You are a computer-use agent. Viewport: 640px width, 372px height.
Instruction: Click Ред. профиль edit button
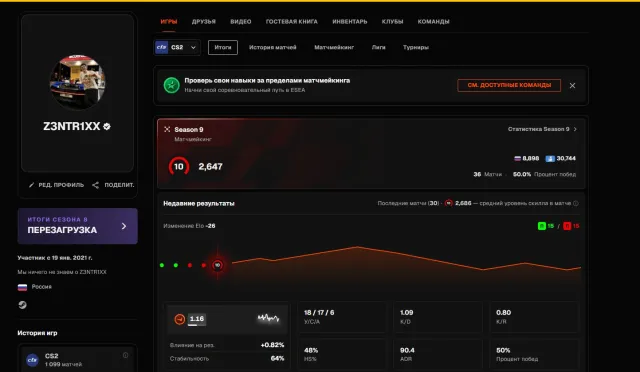pos(56,185)
